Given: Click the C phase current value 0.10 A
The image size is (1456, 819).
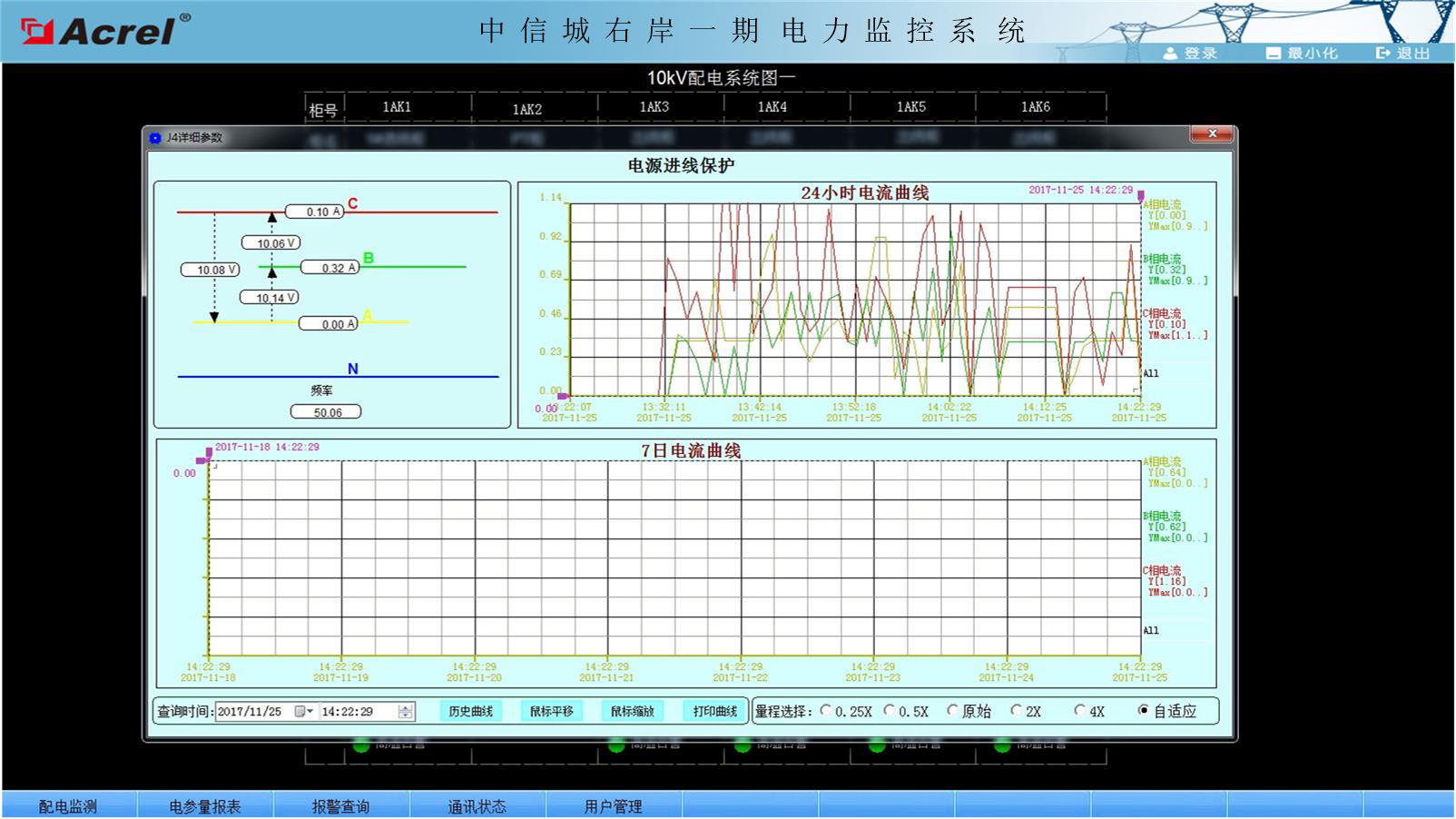Looking at the screenshot, I should pos(315,212).
